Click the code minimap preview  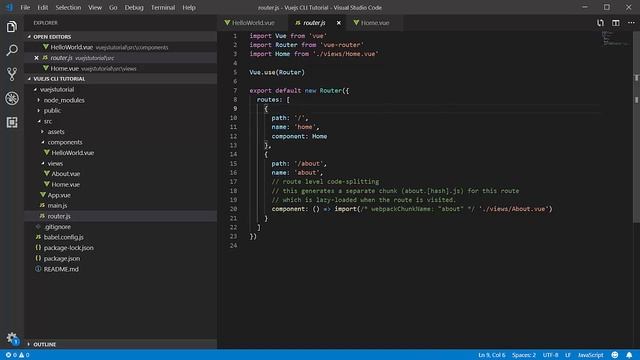616,39
